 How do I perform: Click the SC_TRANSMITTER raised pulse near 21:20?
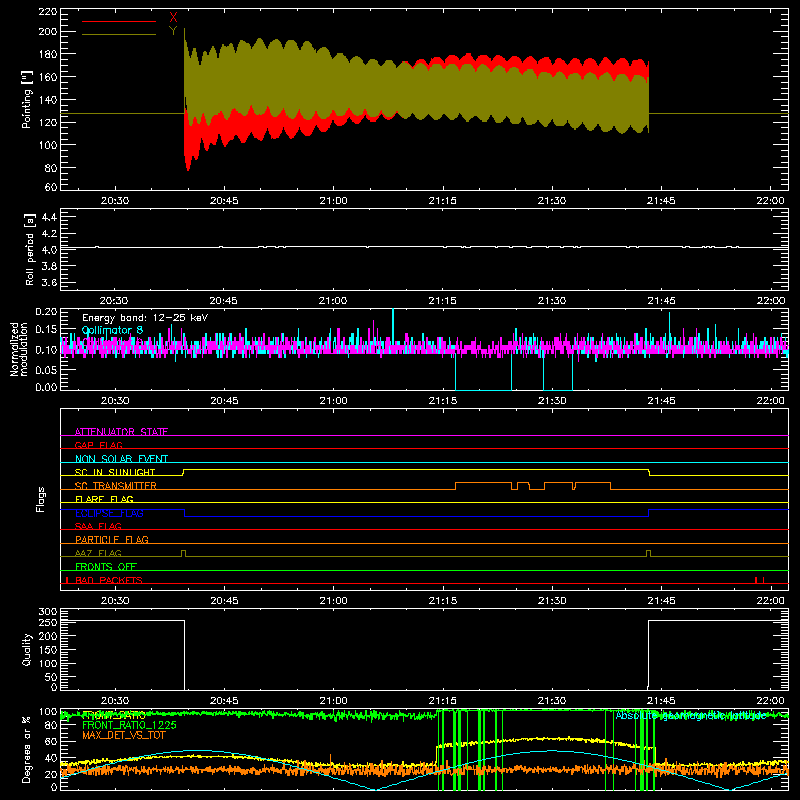pyautogui.click(x=483, y=485)
